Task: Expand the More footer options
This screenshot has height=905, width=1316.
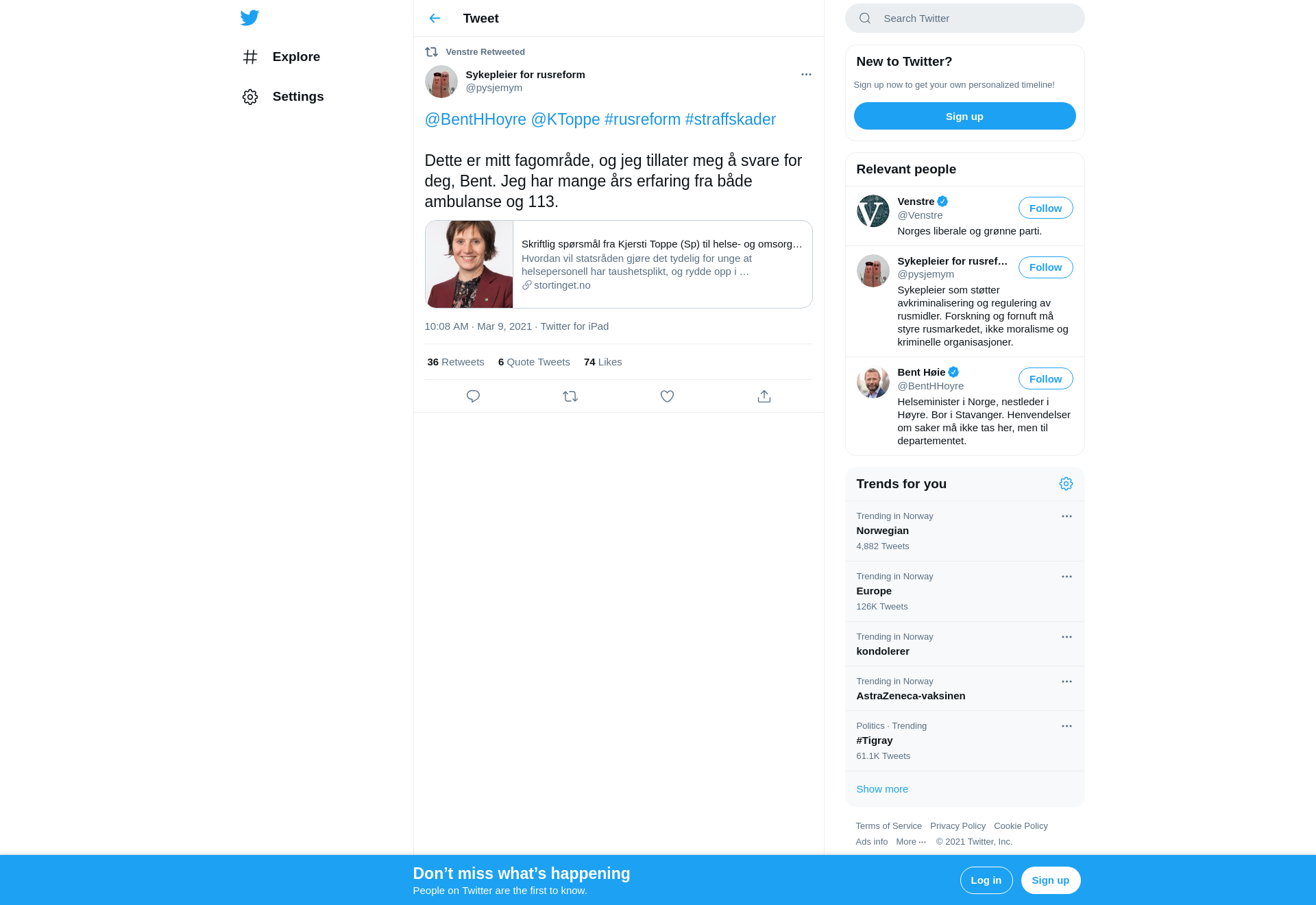Action: pos(911,842)
